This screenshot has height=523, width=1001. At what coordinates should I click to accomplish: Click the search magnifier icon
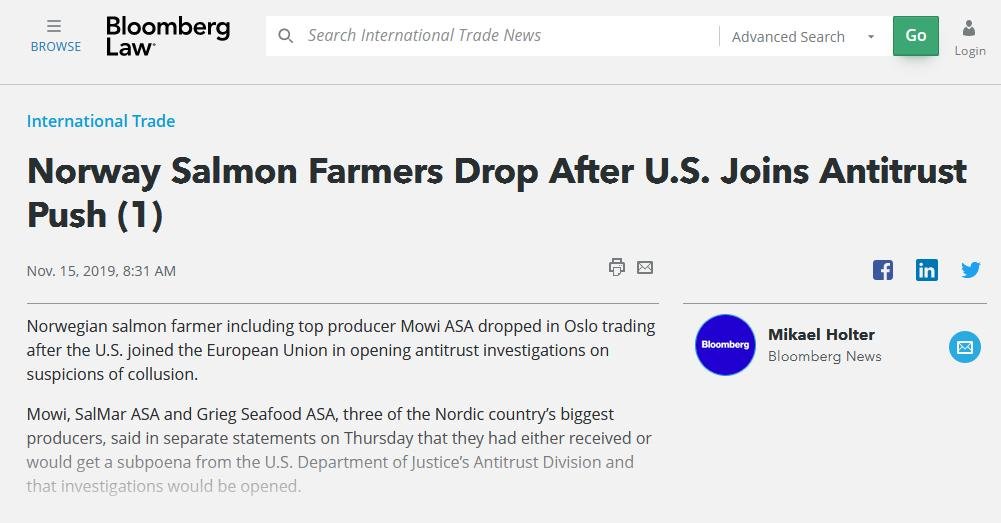click(286, 36)
